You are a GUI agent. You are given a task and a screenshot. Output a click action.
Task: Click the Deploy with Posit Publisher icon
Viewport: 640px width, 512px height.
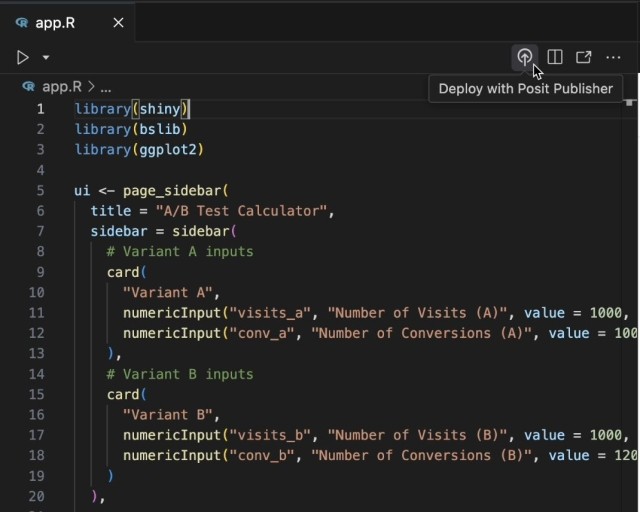click(x=524, y=57)
